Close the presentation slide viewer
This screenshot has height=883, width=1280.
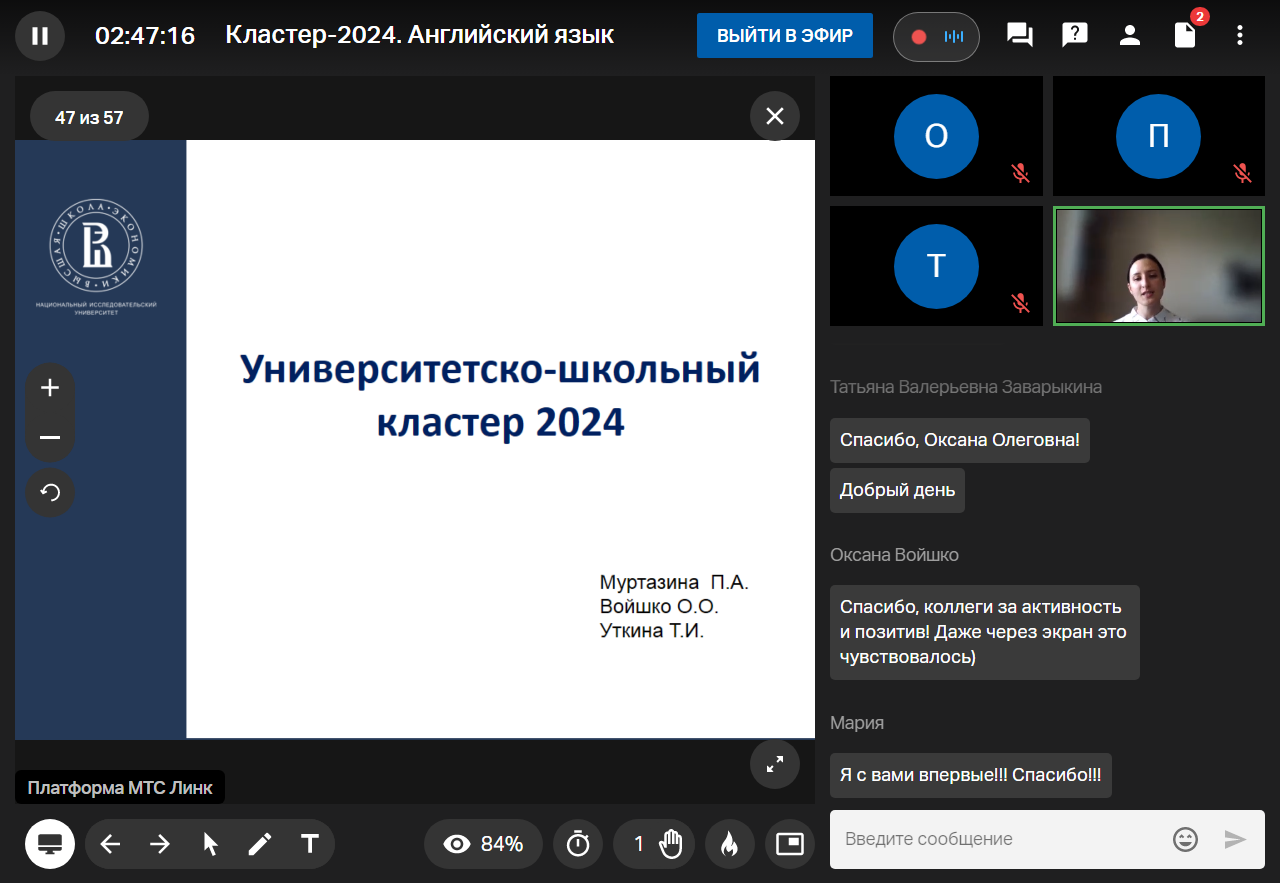[774, 116]
